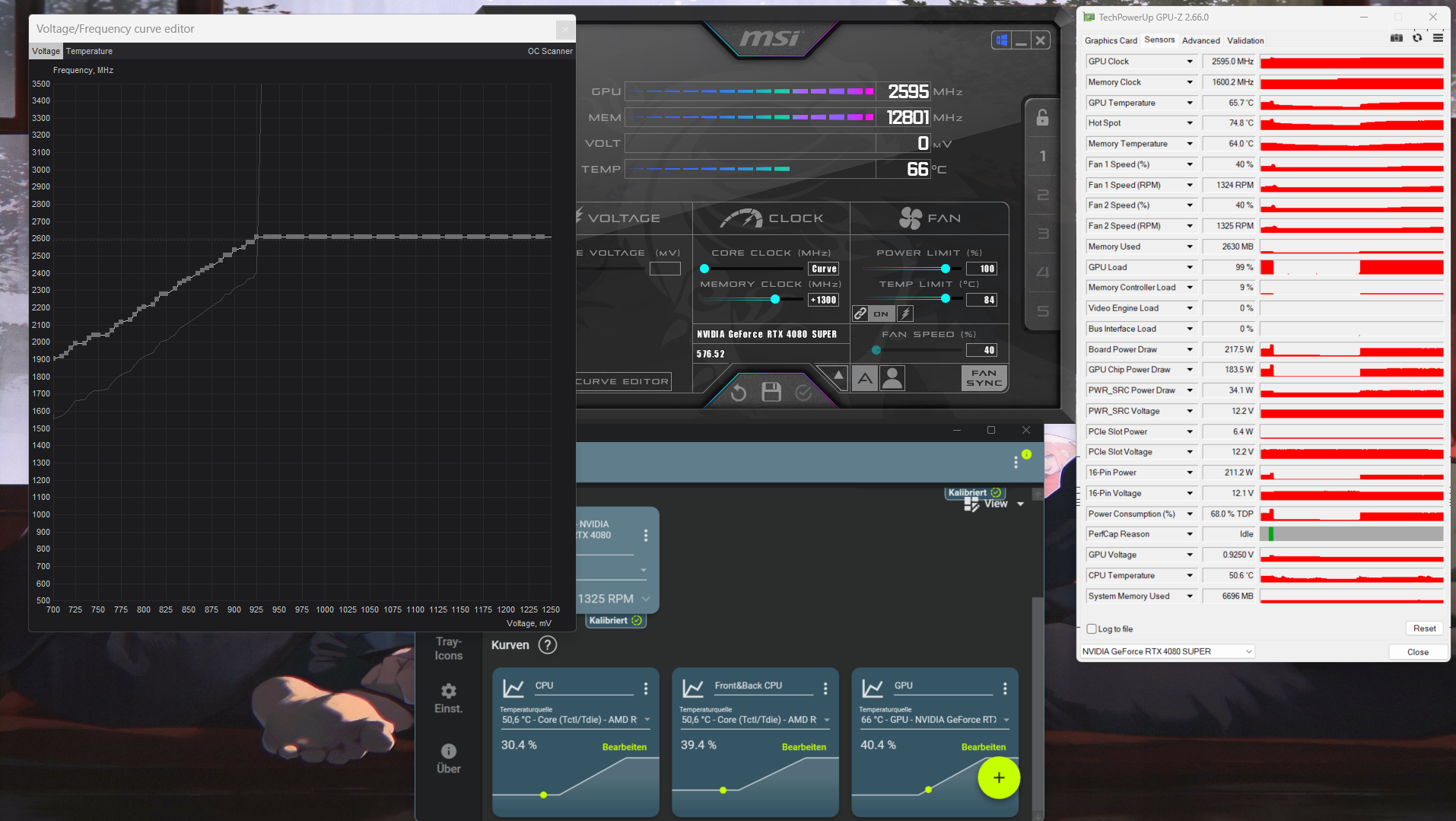Switch to the Sensors tab
The height and width of the screenshot is (821, 1456).
pyautogui.click(x=1159, y=40)
